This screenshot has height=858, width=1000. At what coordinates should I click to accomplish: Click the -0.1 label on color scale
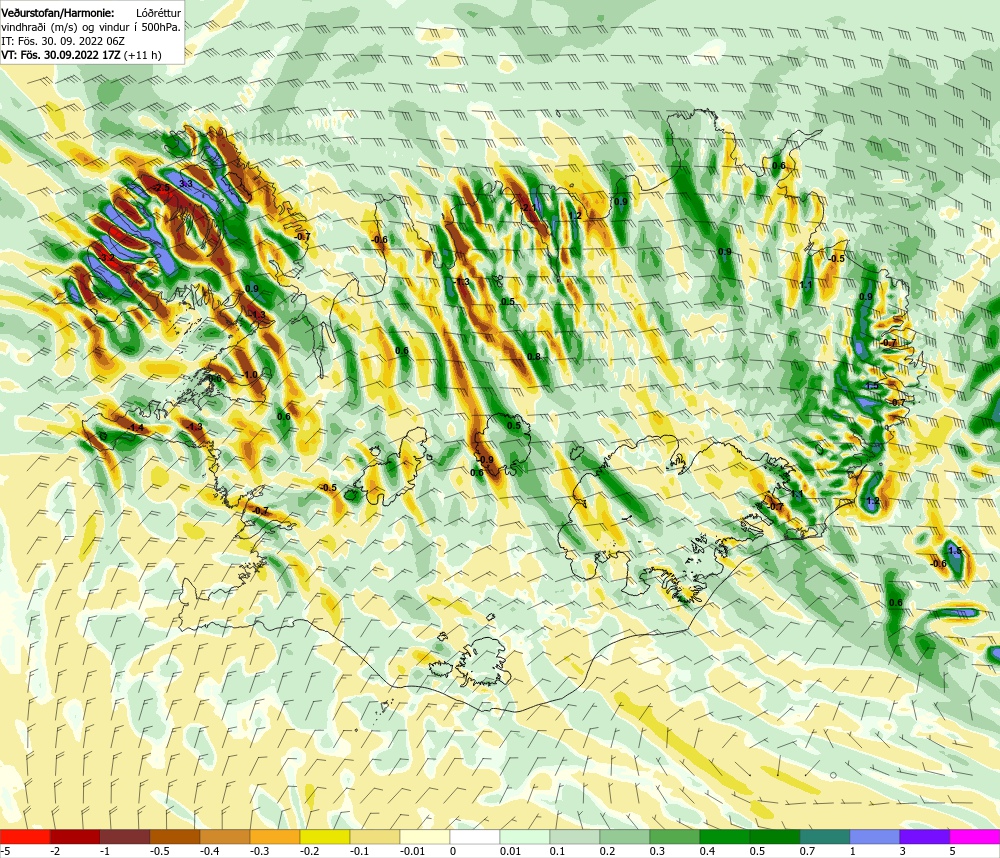[360, 851]
